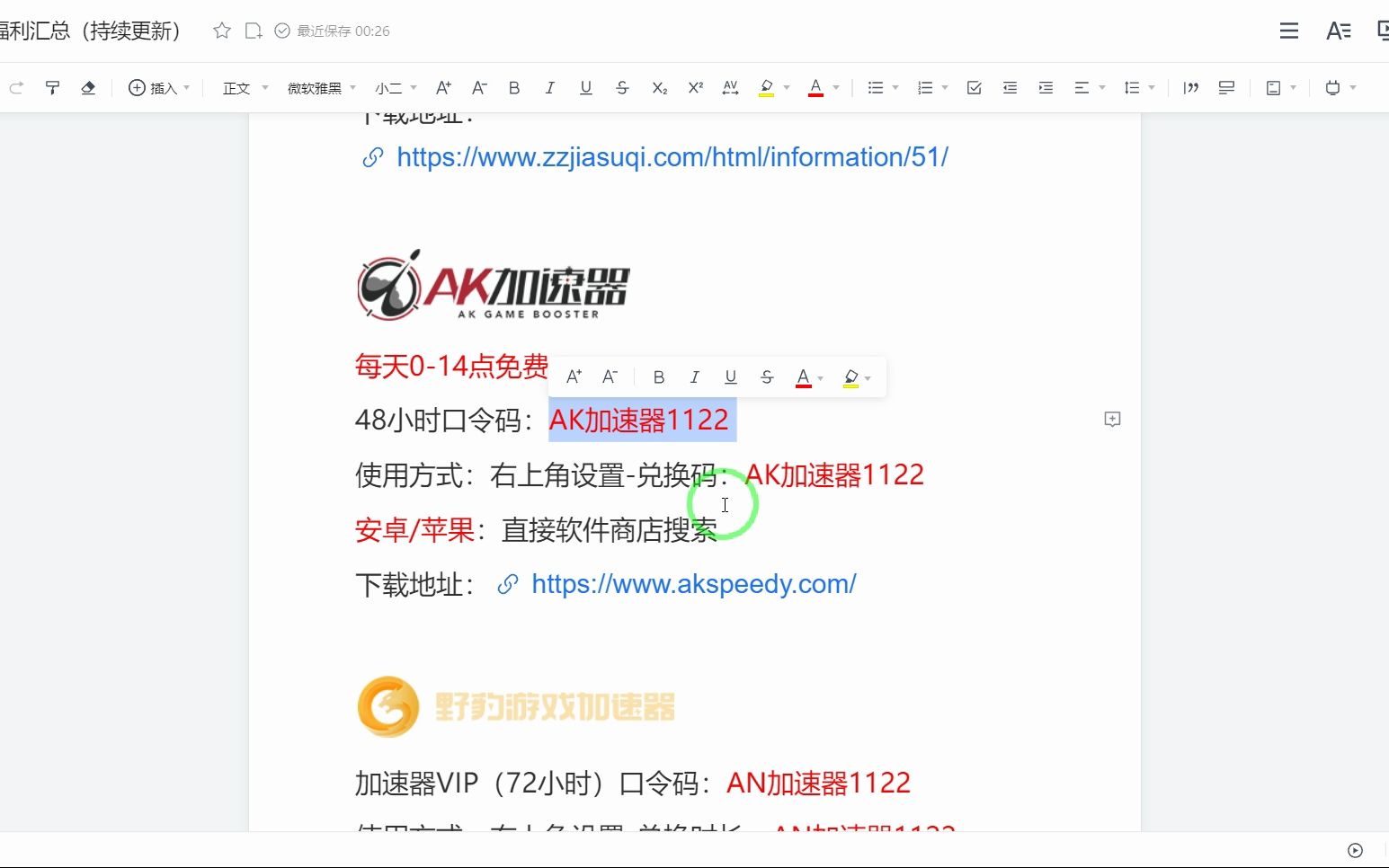
Task: Open the paragraph style dropdown 正文
Action: click(x=245, y=88)
